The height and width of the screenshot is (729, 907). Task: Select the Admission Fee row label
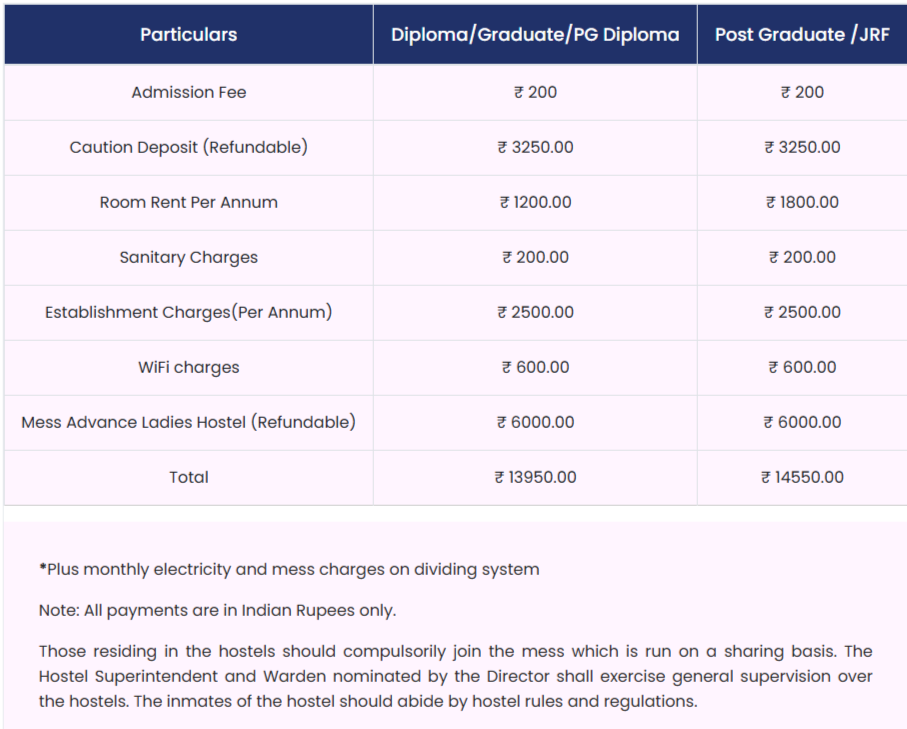pyautogui.click(x=188, y=92)
